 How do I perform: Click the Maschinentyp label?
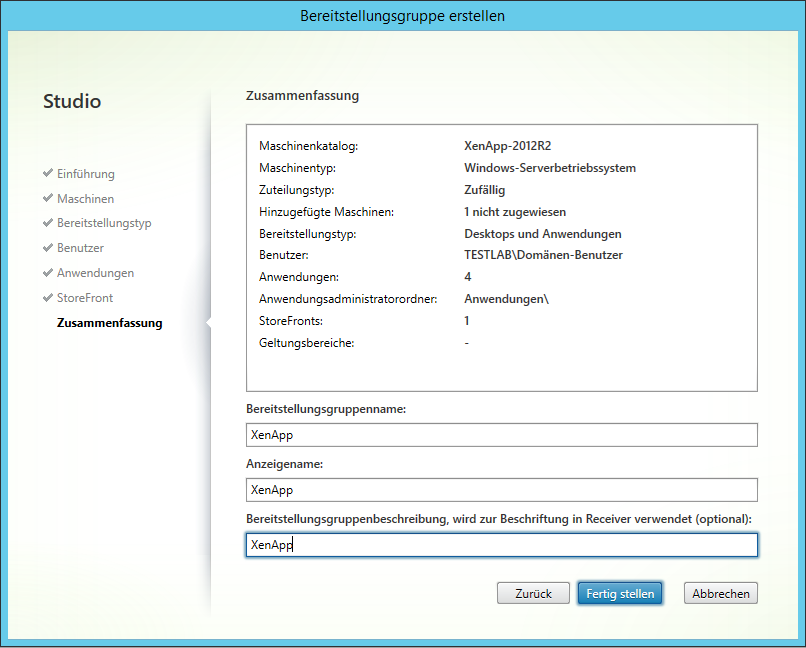click(297, 168)
